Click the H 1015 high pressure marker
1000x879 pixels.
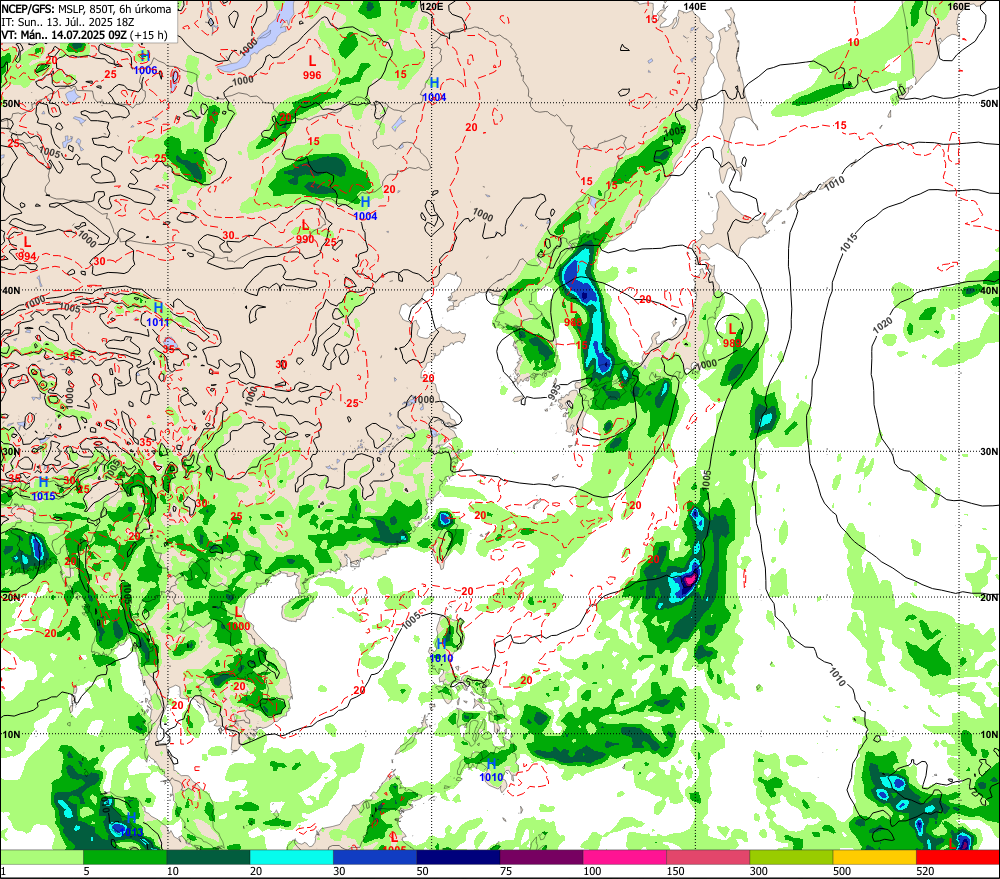pos(43,489)
